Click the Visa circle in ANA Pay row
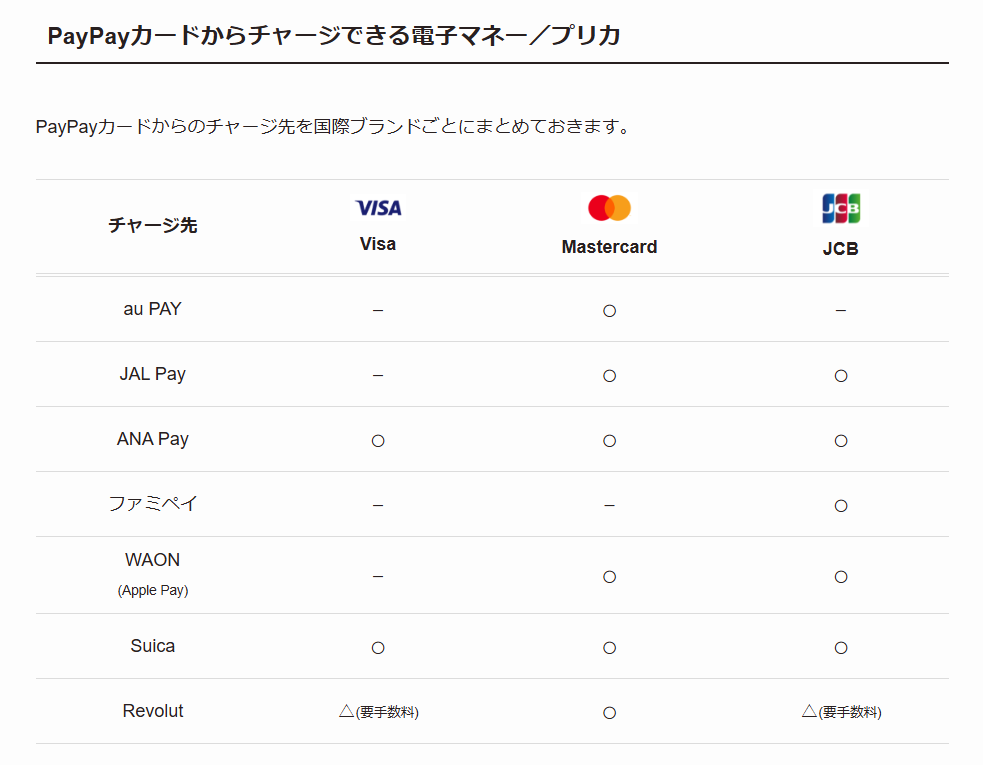This screenshot has width=983, height=765. [378, 441]
